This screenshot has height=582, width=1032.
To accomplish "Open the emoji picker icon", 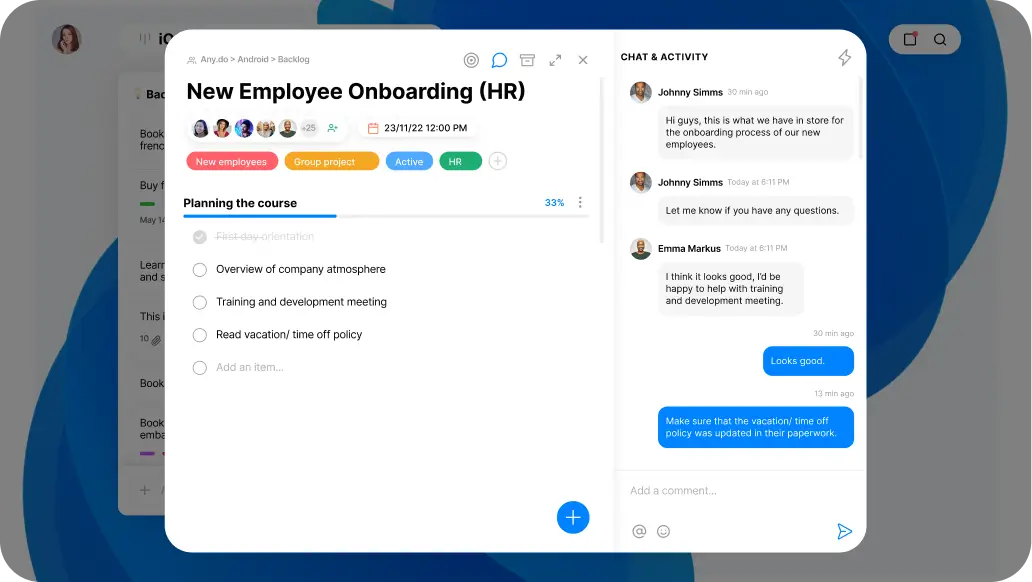I will tap(663, 531).
